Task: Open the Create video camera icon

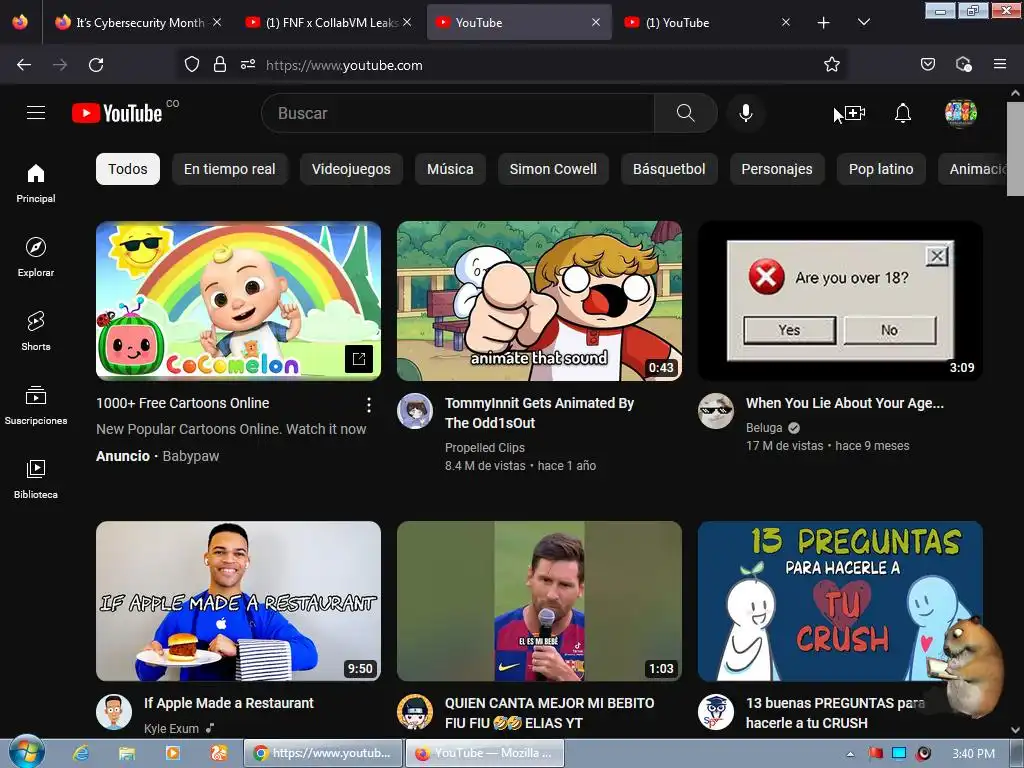Action: point(855,113)
